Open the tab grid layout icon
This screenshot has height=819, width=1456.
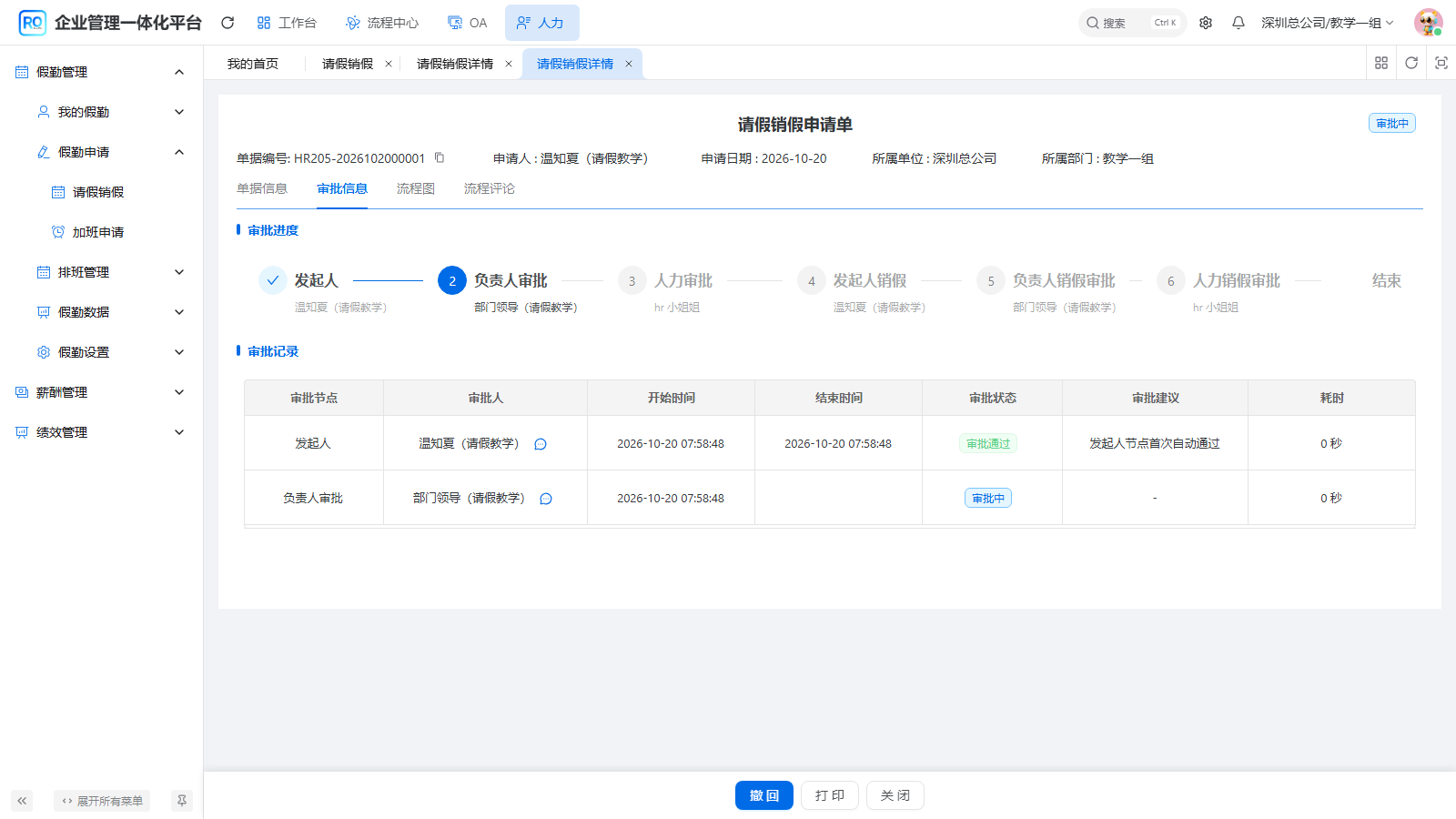[1381, 63]
